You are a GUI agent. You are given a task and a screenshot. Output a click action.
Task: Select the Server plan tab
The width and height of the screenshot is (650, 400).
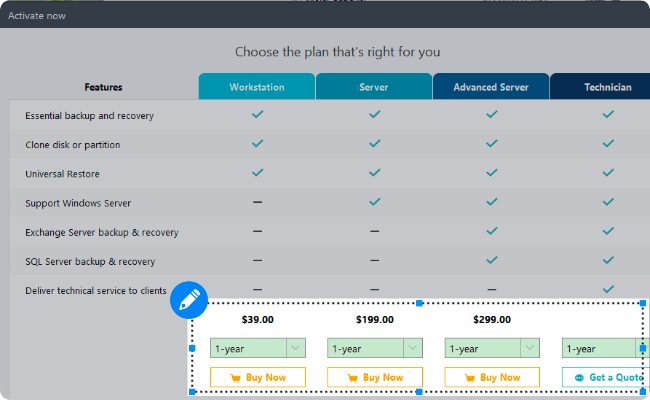point(374,87)
